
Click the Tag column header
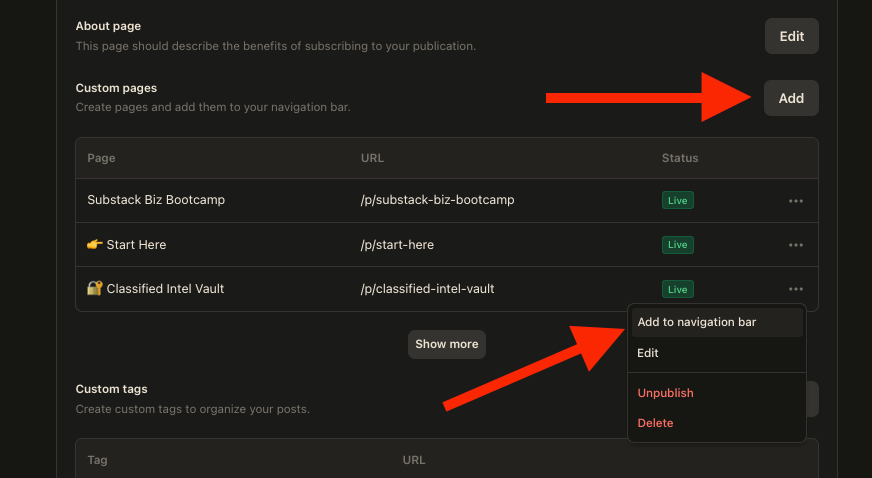coord(97,460)
